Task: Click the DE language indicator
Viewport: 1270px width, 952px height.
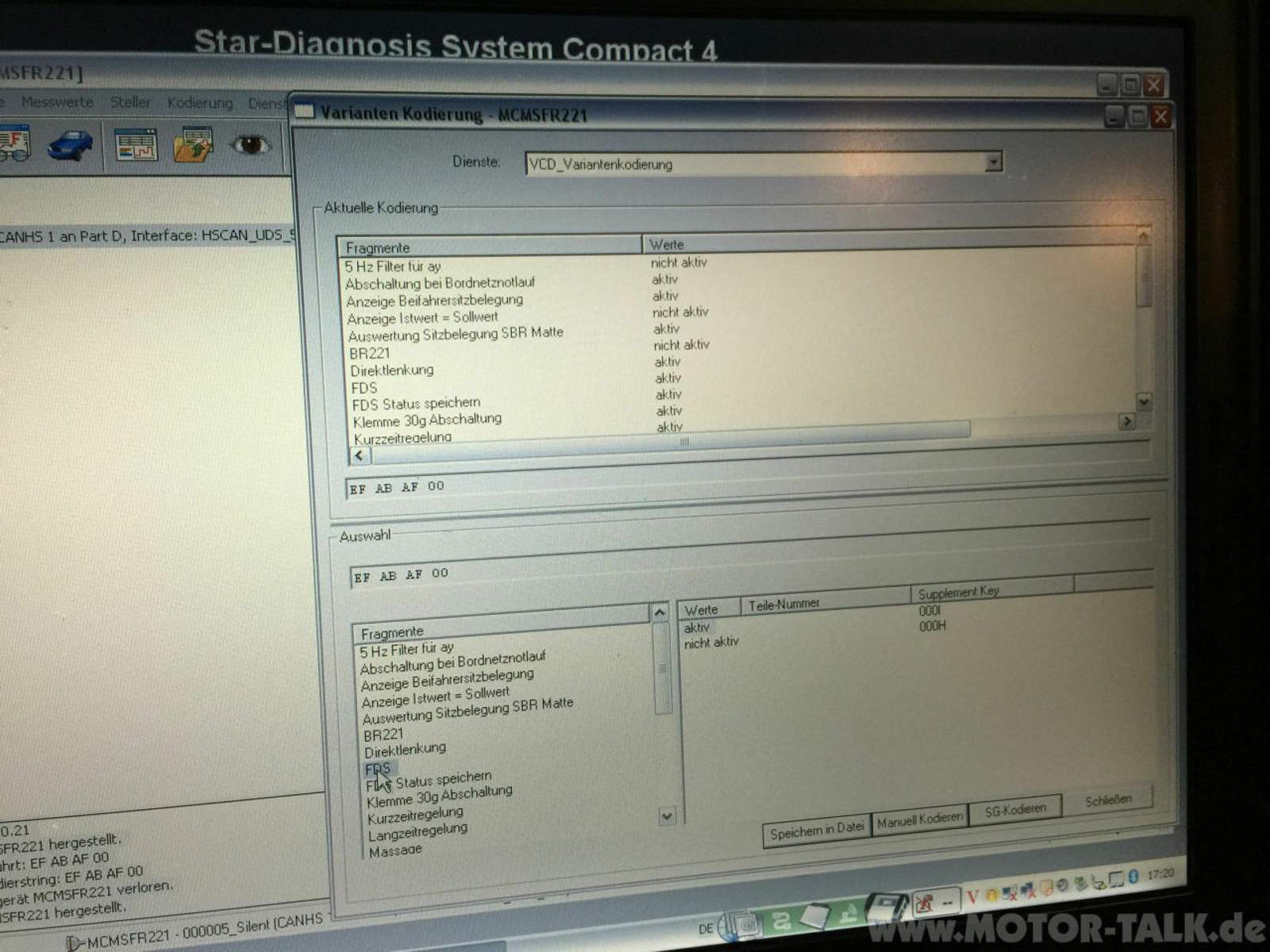Action: pyautogui.click(x=706, y=929)
